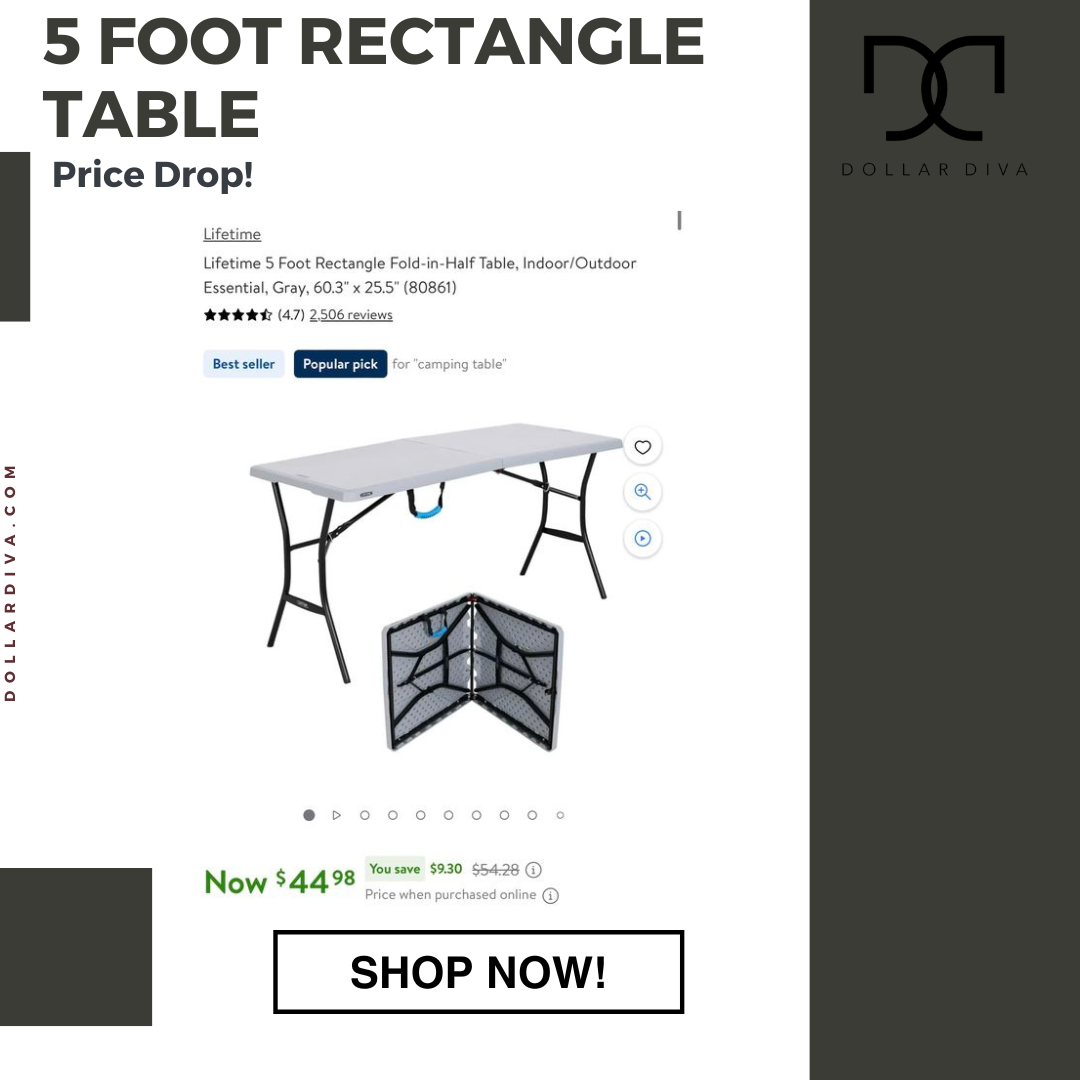Click the circular play video icon

click(642, 538)
